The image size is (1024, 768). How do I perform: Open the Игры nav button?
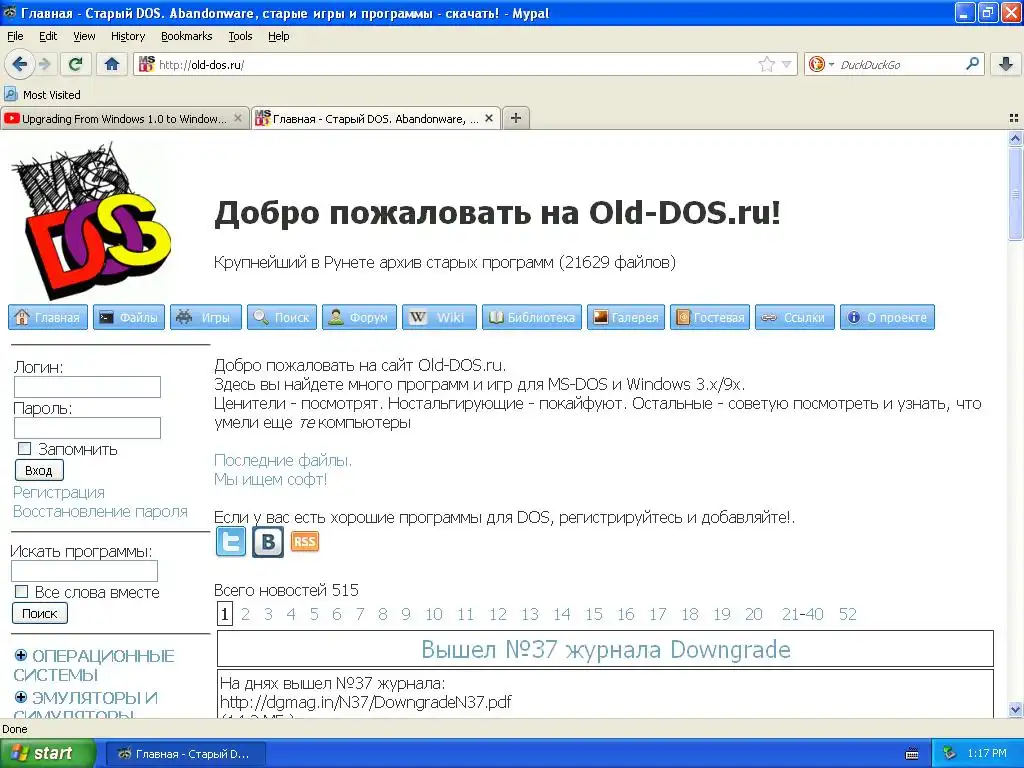pyautogui.click(x=206, y=317)
